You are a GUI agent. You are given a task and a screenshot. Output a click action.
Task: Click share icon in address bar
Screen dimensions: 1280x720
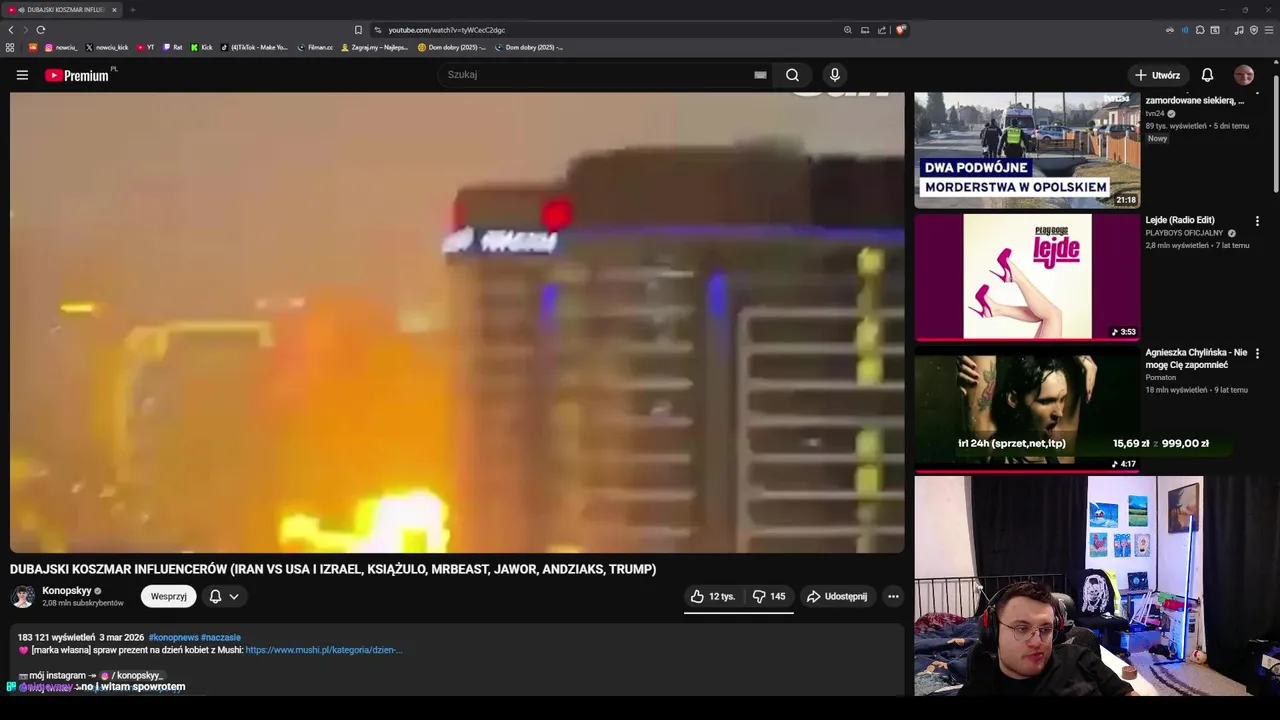pos(881,30)
